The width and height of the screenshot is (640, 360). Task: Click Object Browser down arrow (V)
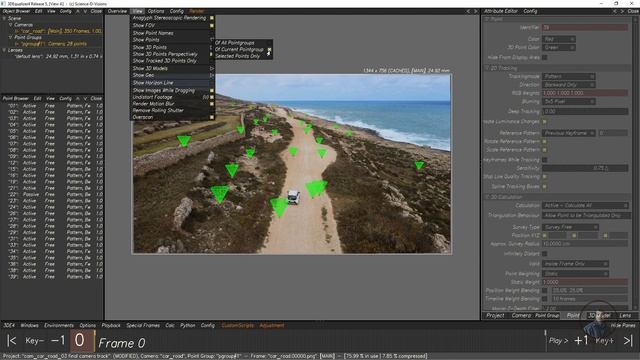click(x=85, y=11)
